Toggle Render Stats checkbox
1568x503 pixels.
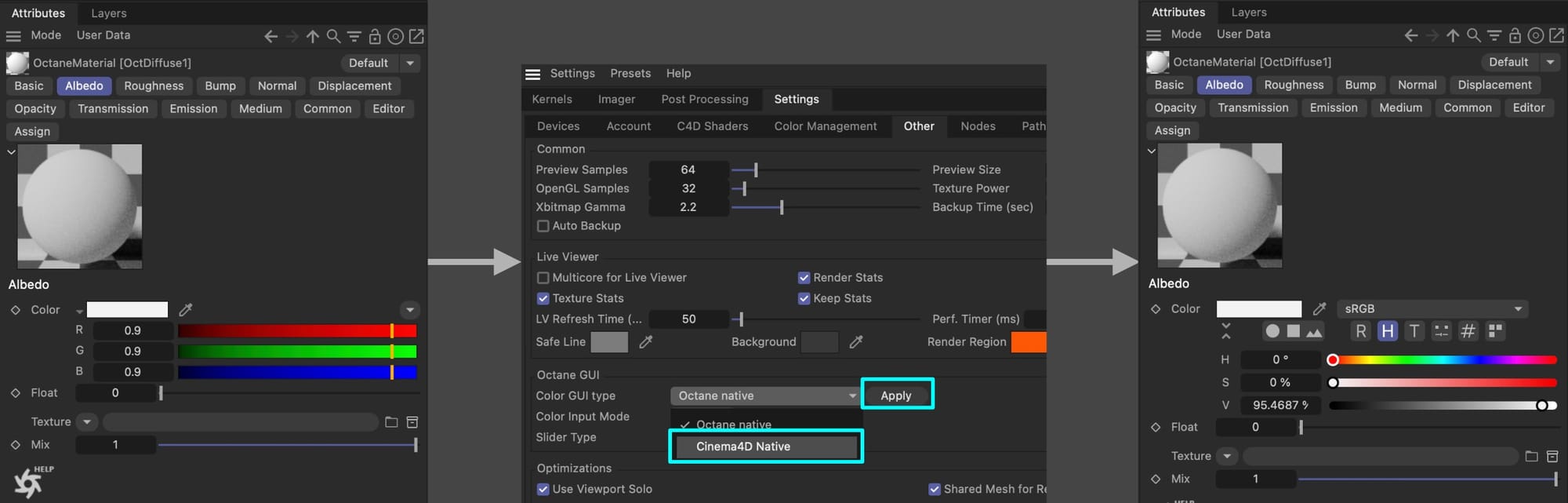(804, 278)
